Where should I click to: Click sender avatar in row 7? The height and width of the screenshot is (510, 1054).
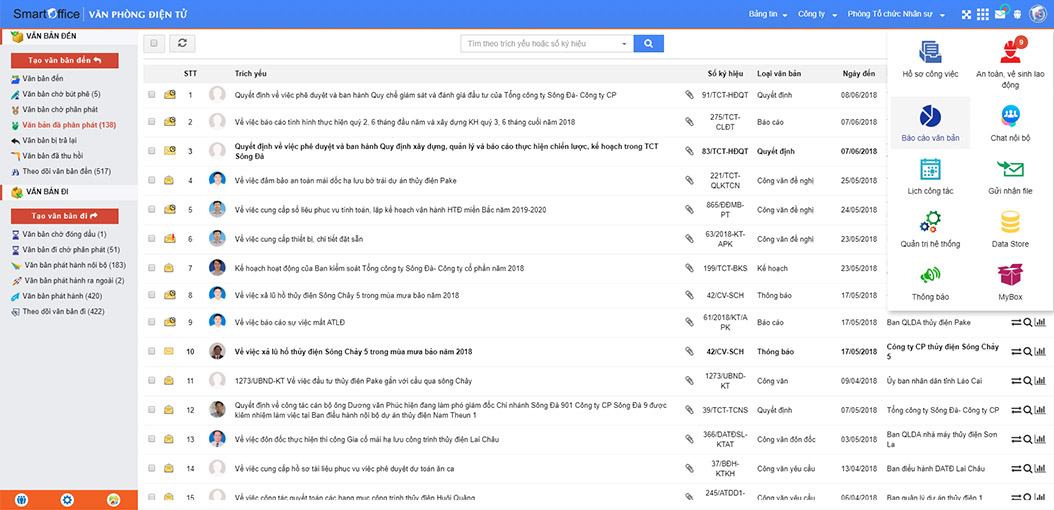(216, 267)
